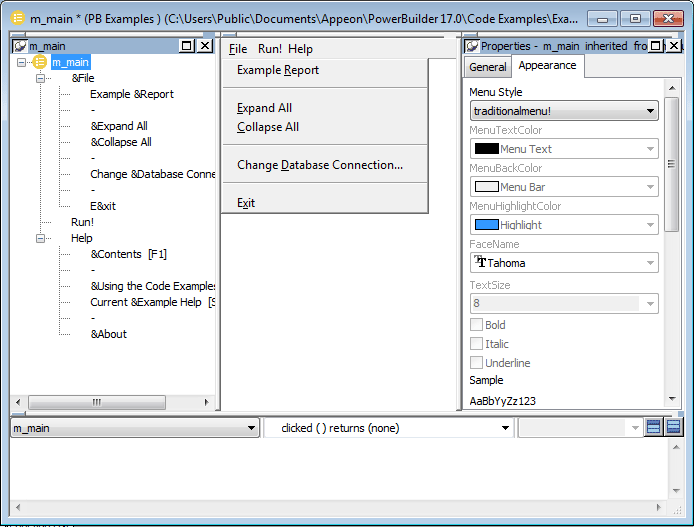Open the Menu Style dropdown

click(x=650, y=111)
